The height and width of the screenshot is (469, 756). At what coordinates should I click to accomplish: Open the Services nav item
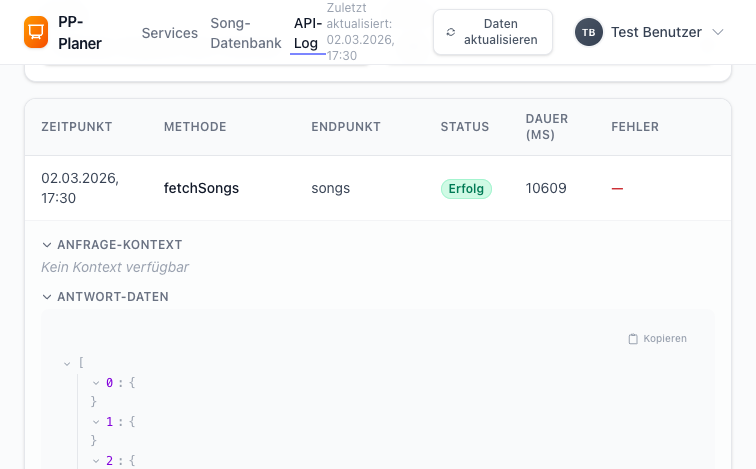170,33
